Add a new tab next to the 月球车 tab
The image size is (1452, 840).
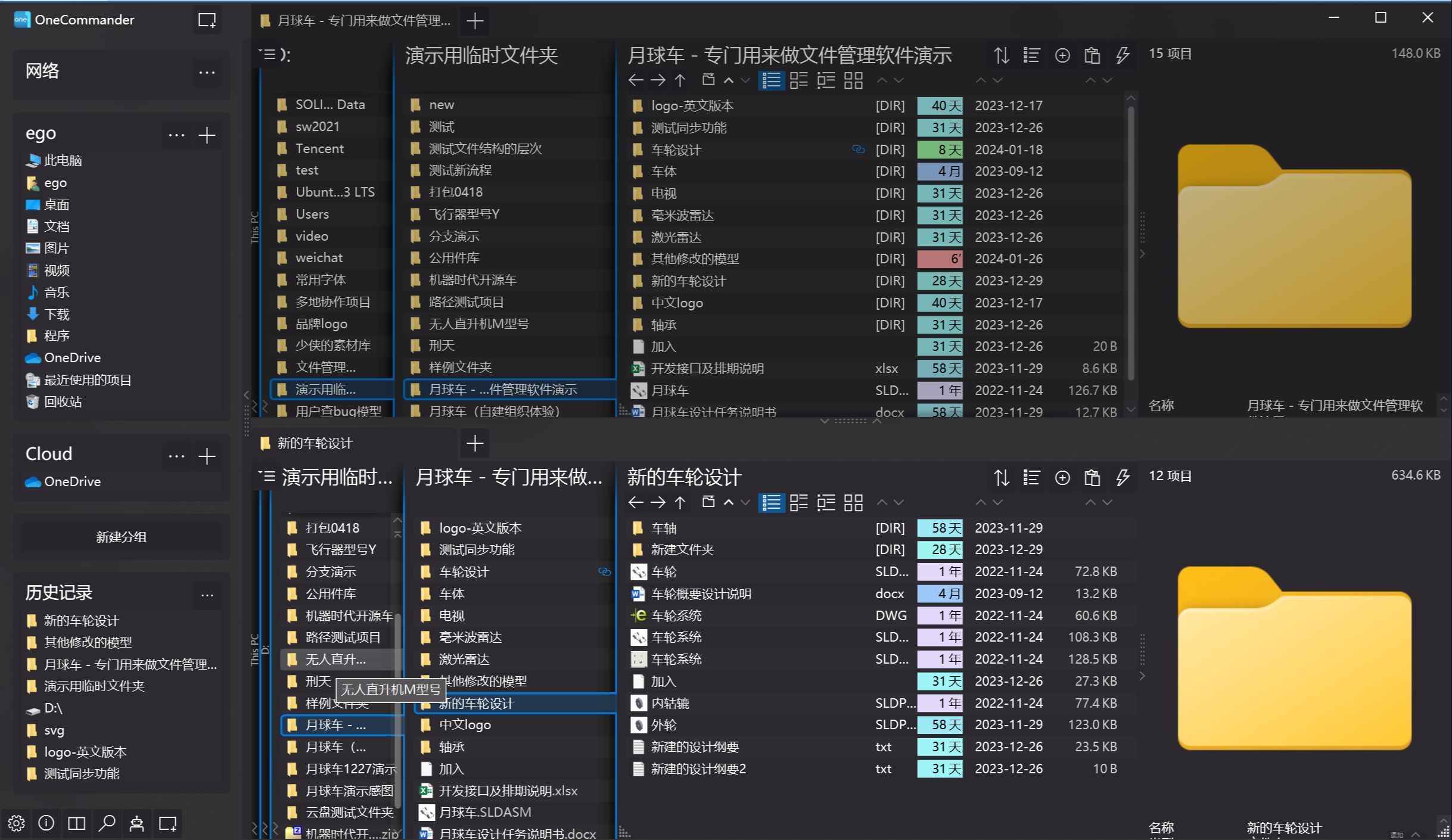pyautogui.click(x=475, y=21)
